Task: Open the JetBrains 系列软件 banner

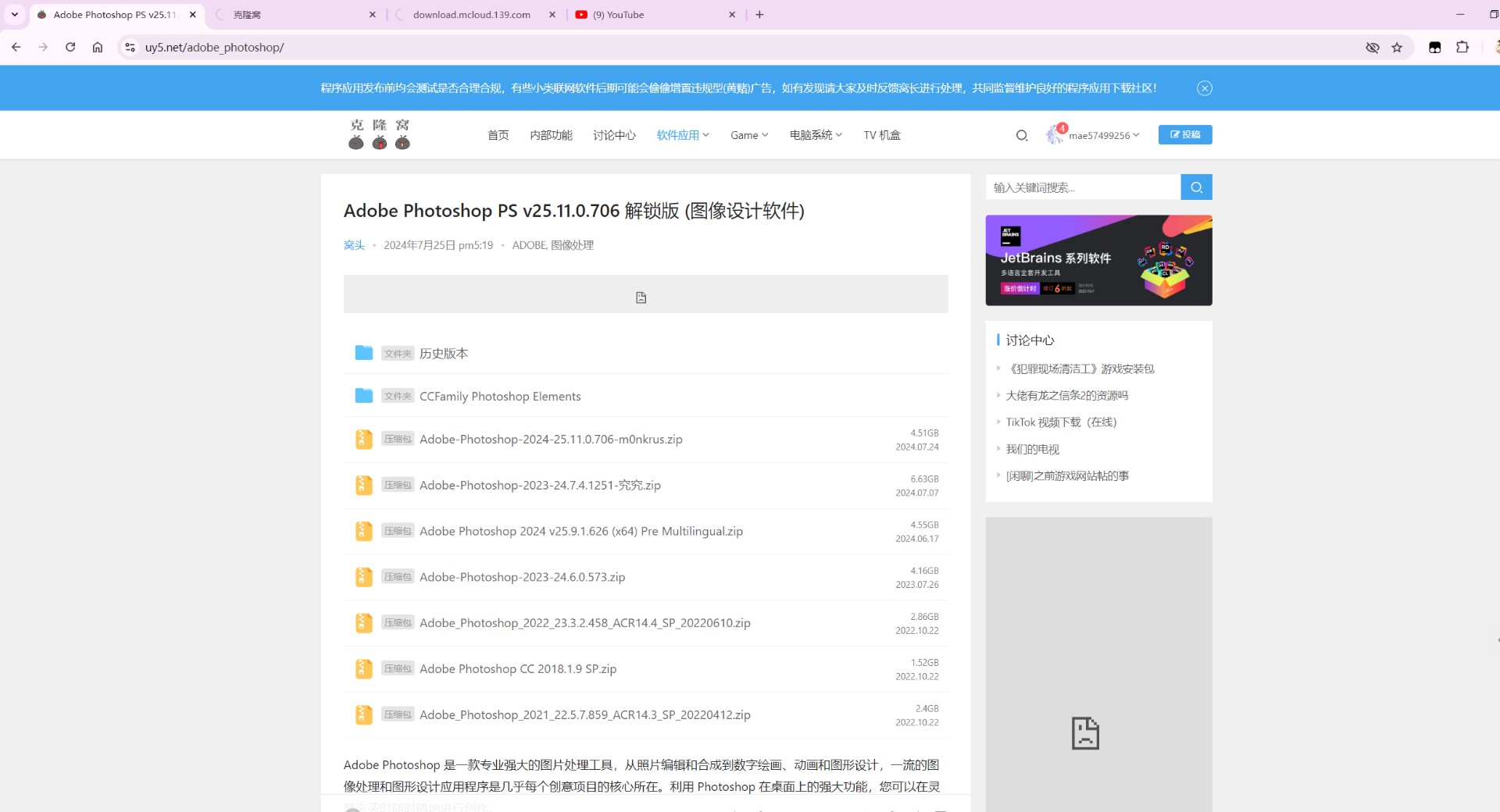Action: 1098,260
